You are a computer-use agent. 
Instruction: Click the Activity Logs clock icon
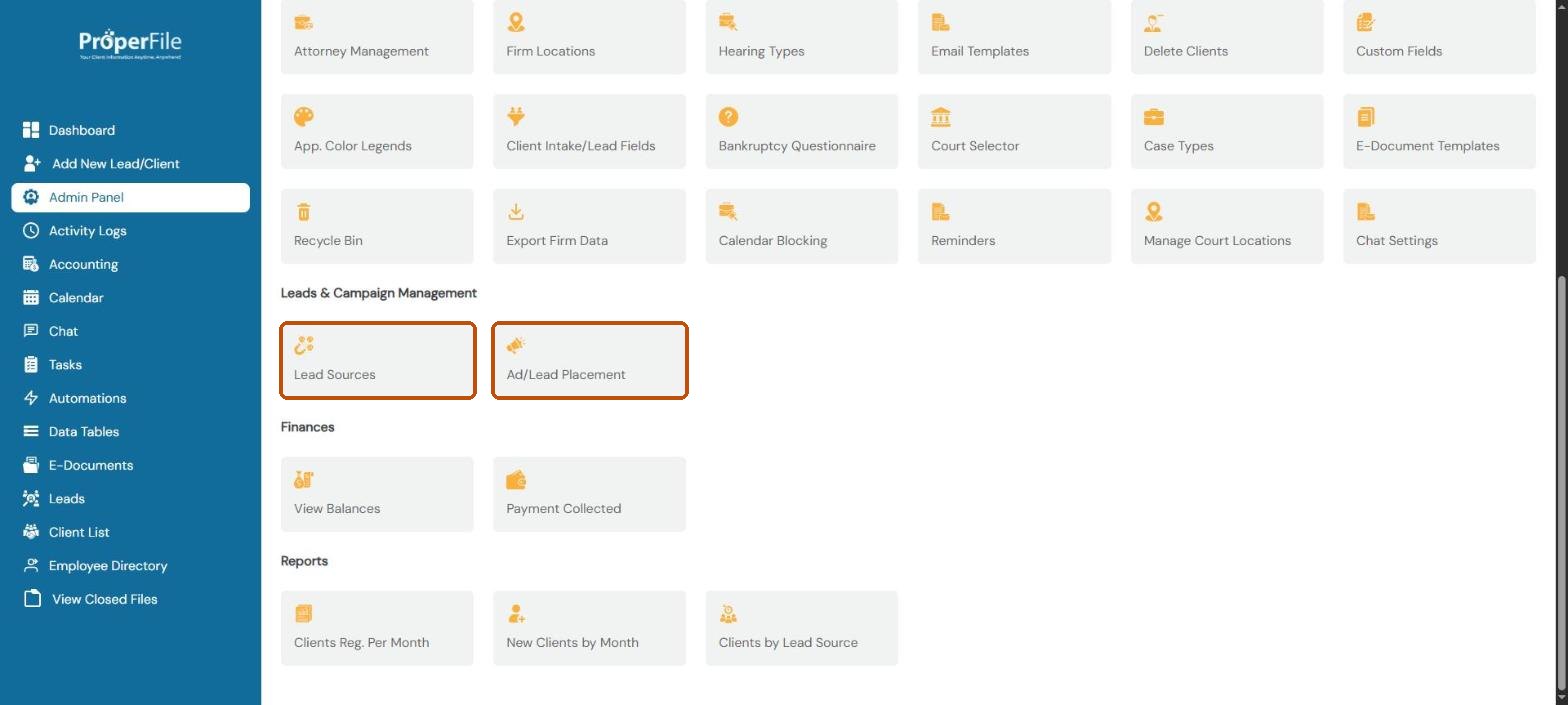click(x=31, y=230)
